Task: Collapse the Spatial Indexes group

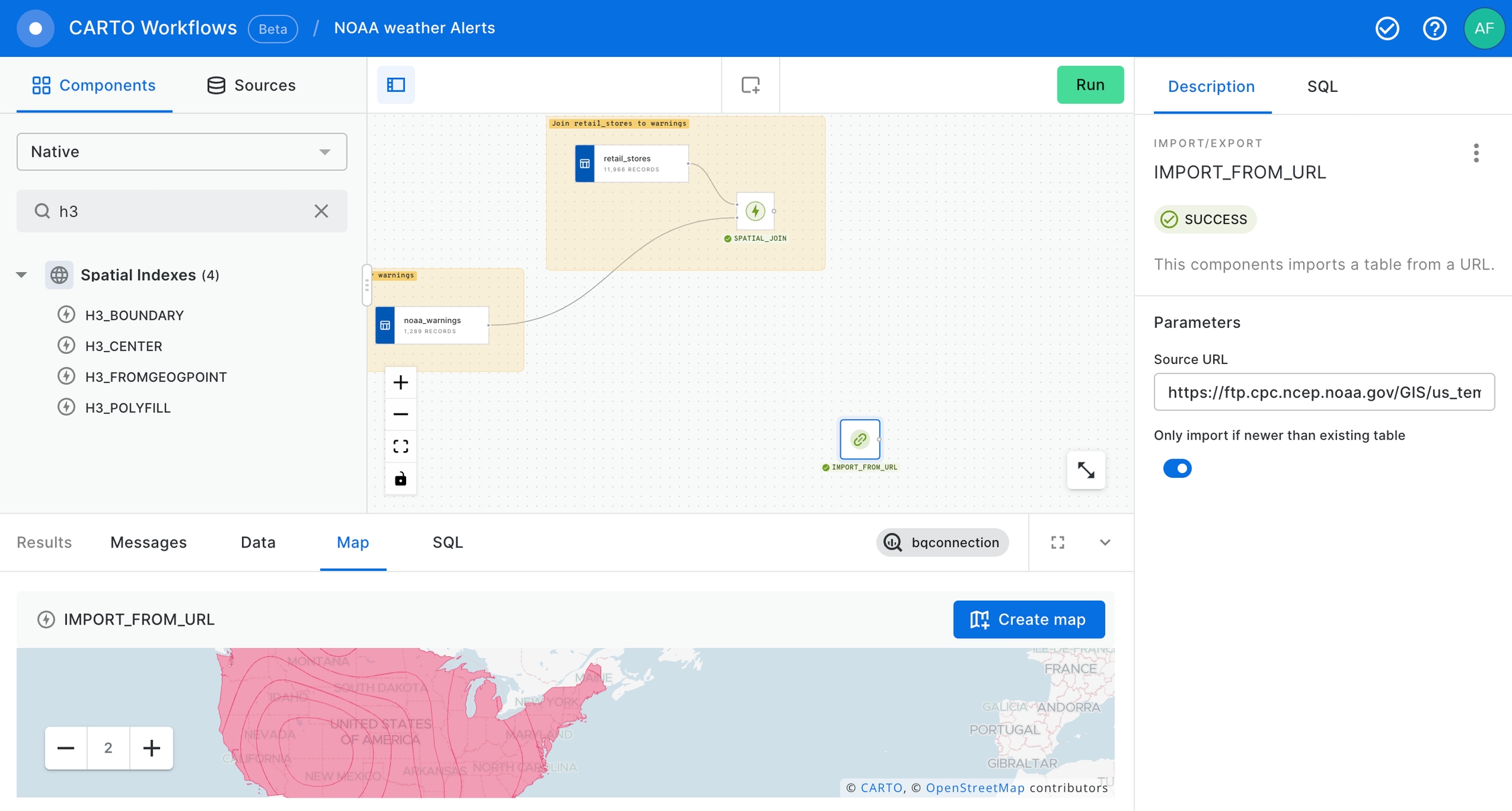Action: pos(21,275)
